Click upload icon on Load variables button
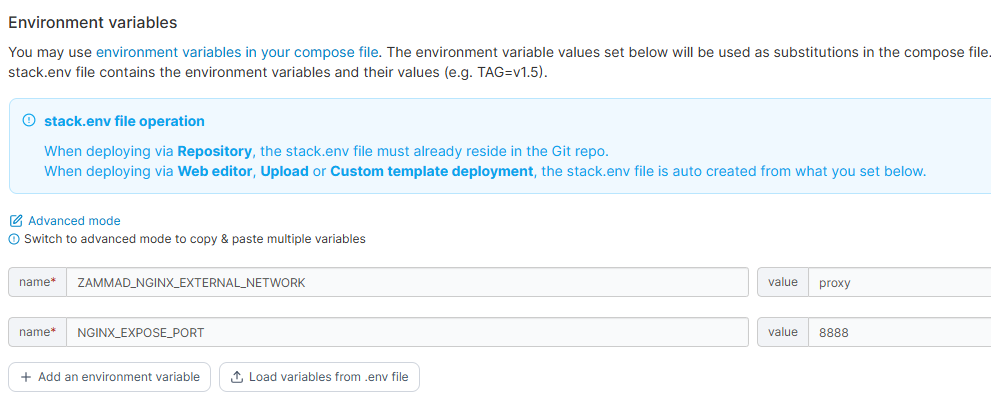Screen dimensions: 991x401 237,377
